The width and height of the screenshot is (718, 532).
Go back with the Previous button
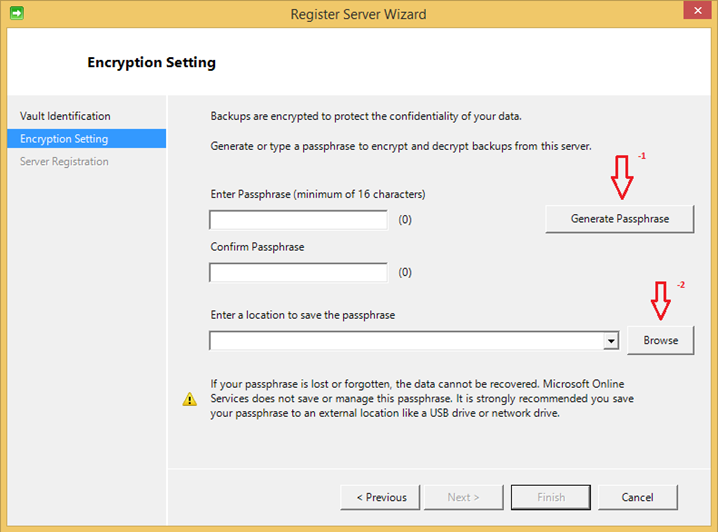pyautogui.click(x=380, y=497)
